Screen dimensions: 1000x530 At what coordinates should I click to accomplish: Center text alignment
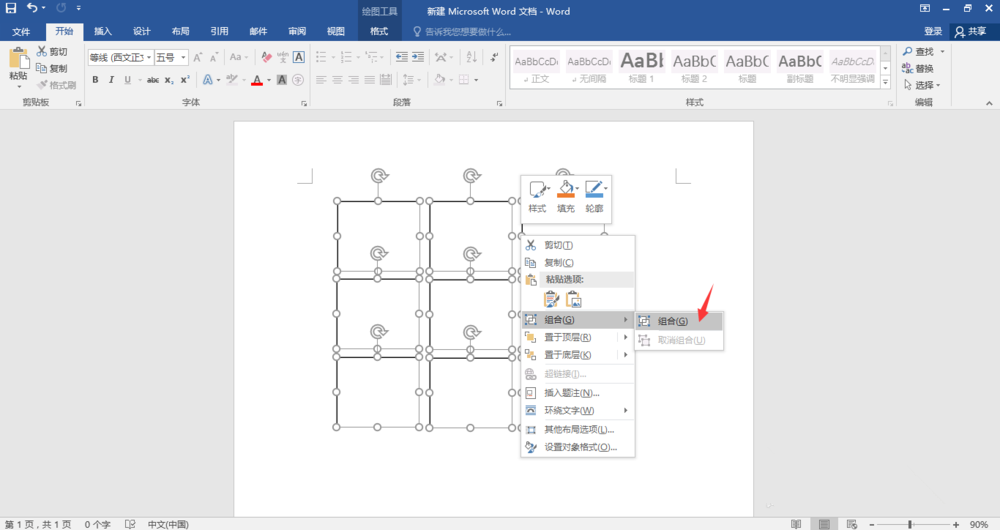point(337,80)
